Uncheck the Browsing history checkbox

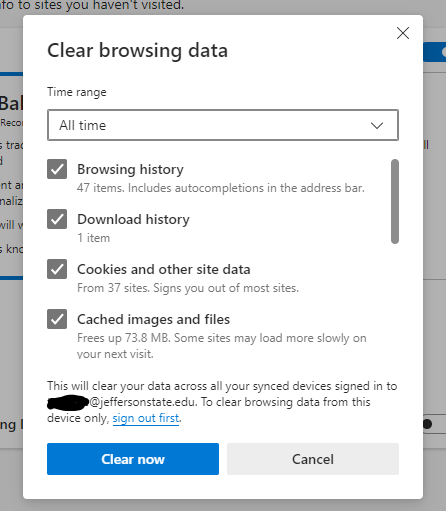[x=57, y=169]
